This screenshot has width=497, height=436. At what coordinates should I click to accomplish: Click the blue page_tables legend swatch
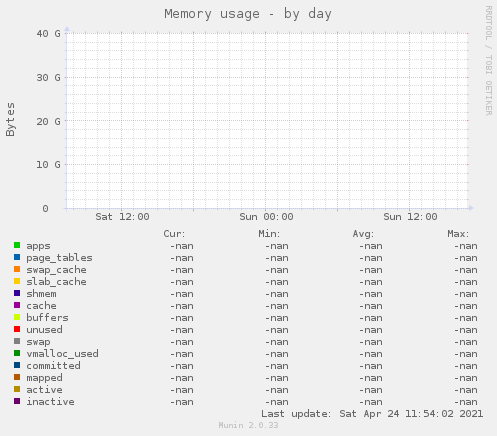tap(17, 257)
